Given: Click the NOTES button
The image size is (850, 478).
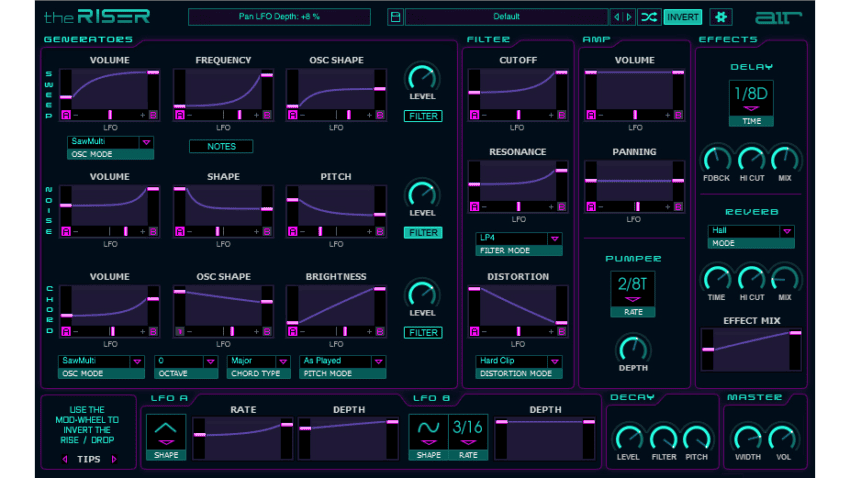Looking at the screenshot, I should click(x=221, y=146).
